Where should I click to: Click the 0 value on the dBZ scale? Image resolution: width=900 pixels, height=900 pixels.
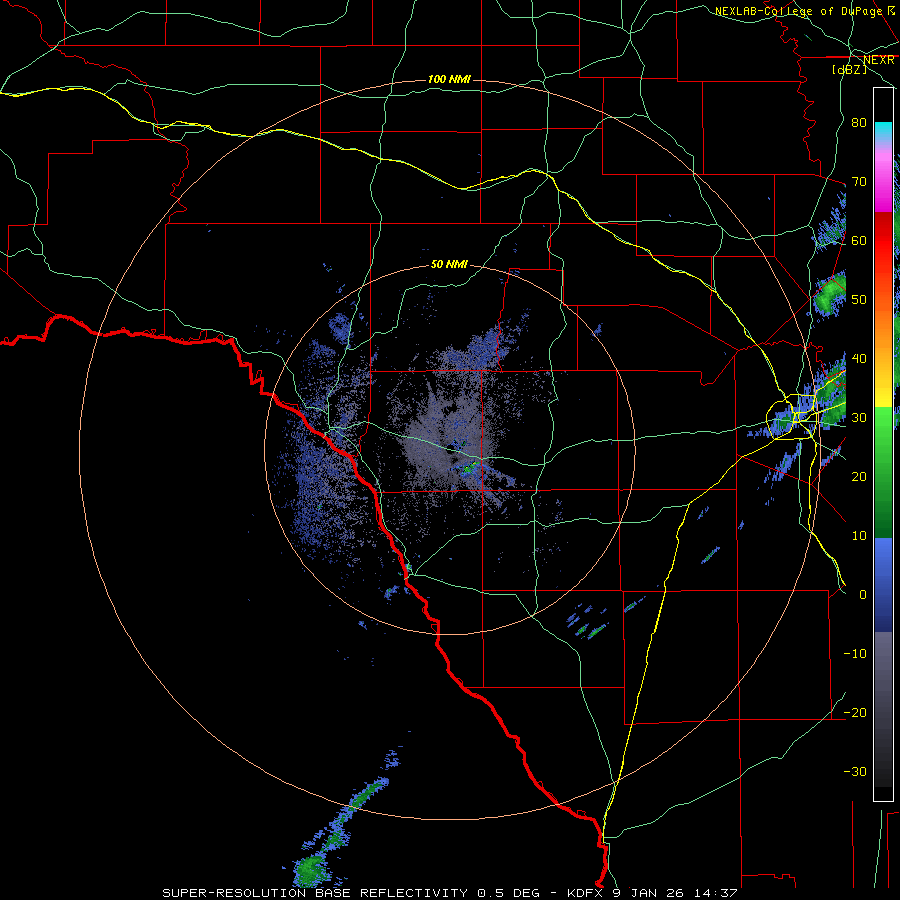tap(863, 595)
